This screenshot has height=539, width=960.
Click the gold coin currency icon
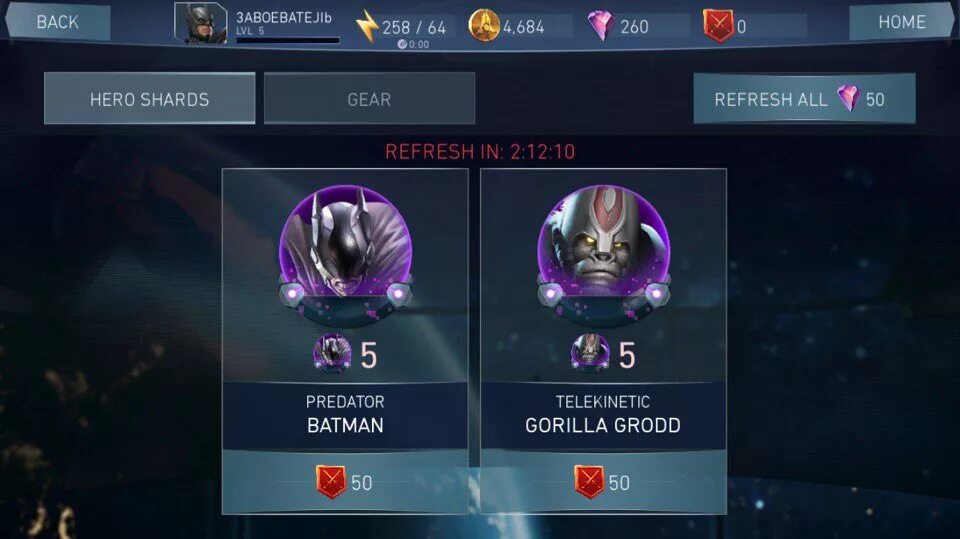[484, 26]
